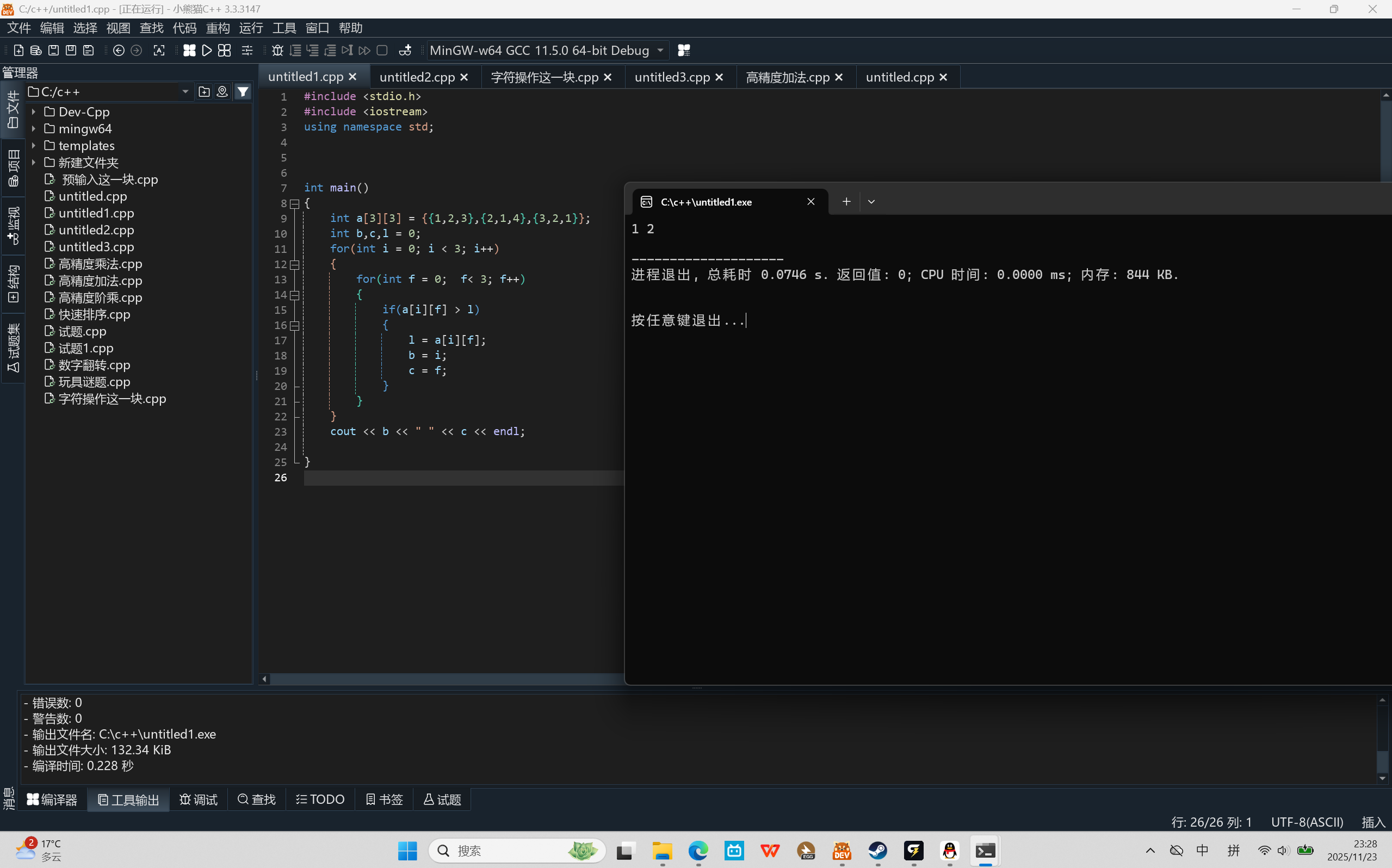
Task: Open the 调试 bottom panel
Action: pos(199,799)
